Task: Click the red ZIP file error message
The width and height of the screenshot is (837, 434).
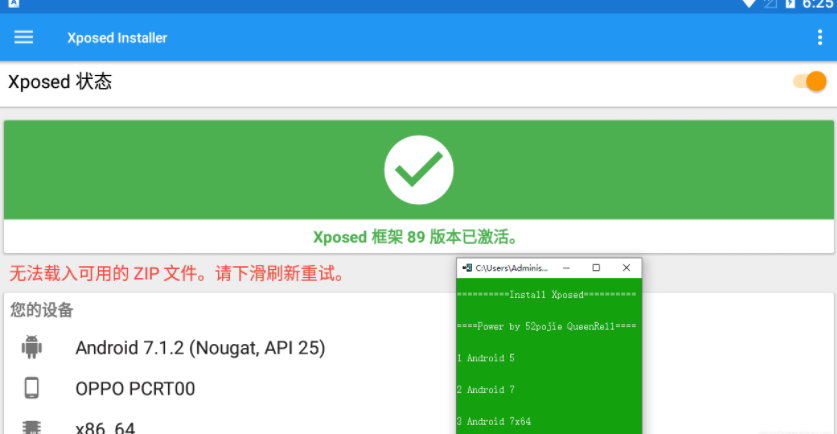Action: [177, 273]
